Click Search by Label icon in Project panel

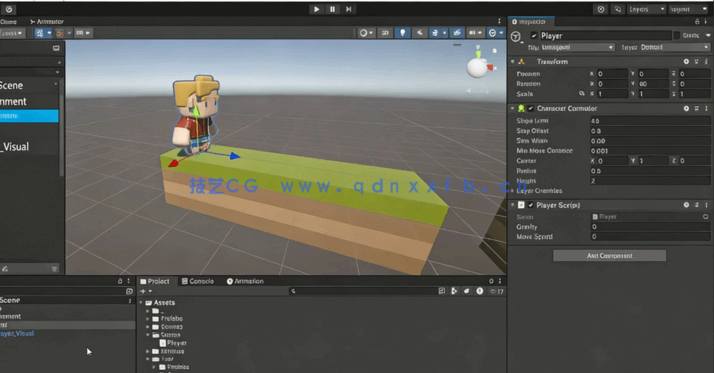(467, 291)
